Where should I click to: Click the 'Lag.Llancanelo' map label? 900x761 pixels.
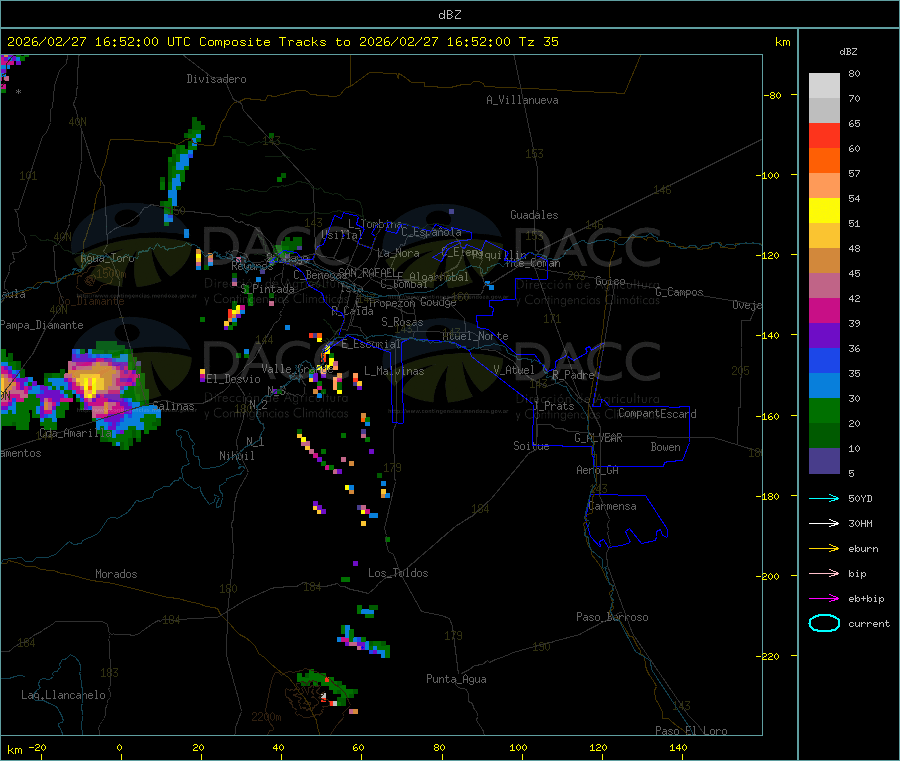click(x=63, y=695)
